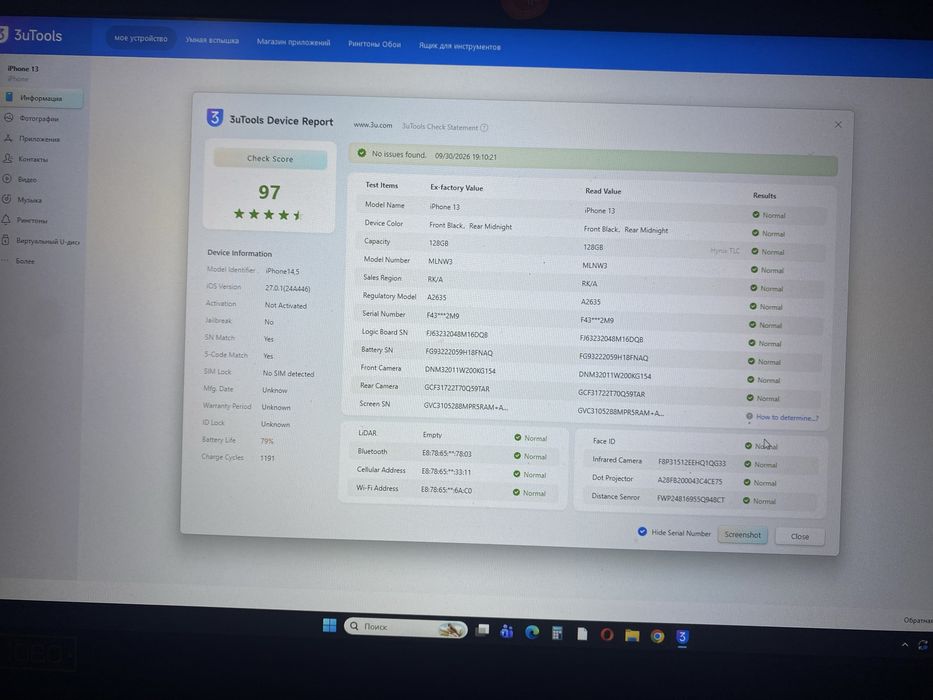Click the Battery Life value 79%
The image size is (933, 700).
pyautogui.click(x=267, y=441)
